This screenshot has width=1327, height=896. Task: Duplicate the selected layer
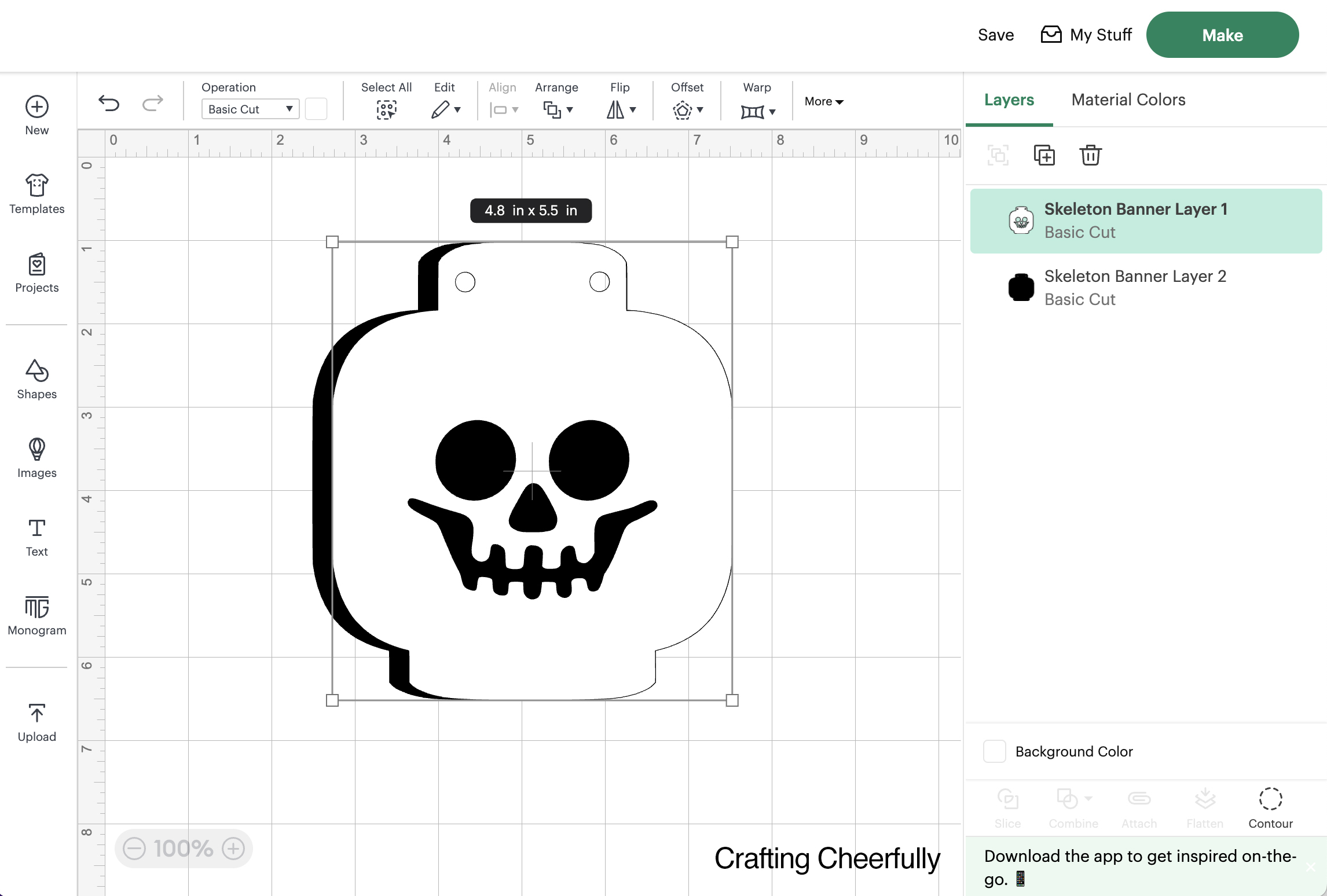(x=1044, y=155)
